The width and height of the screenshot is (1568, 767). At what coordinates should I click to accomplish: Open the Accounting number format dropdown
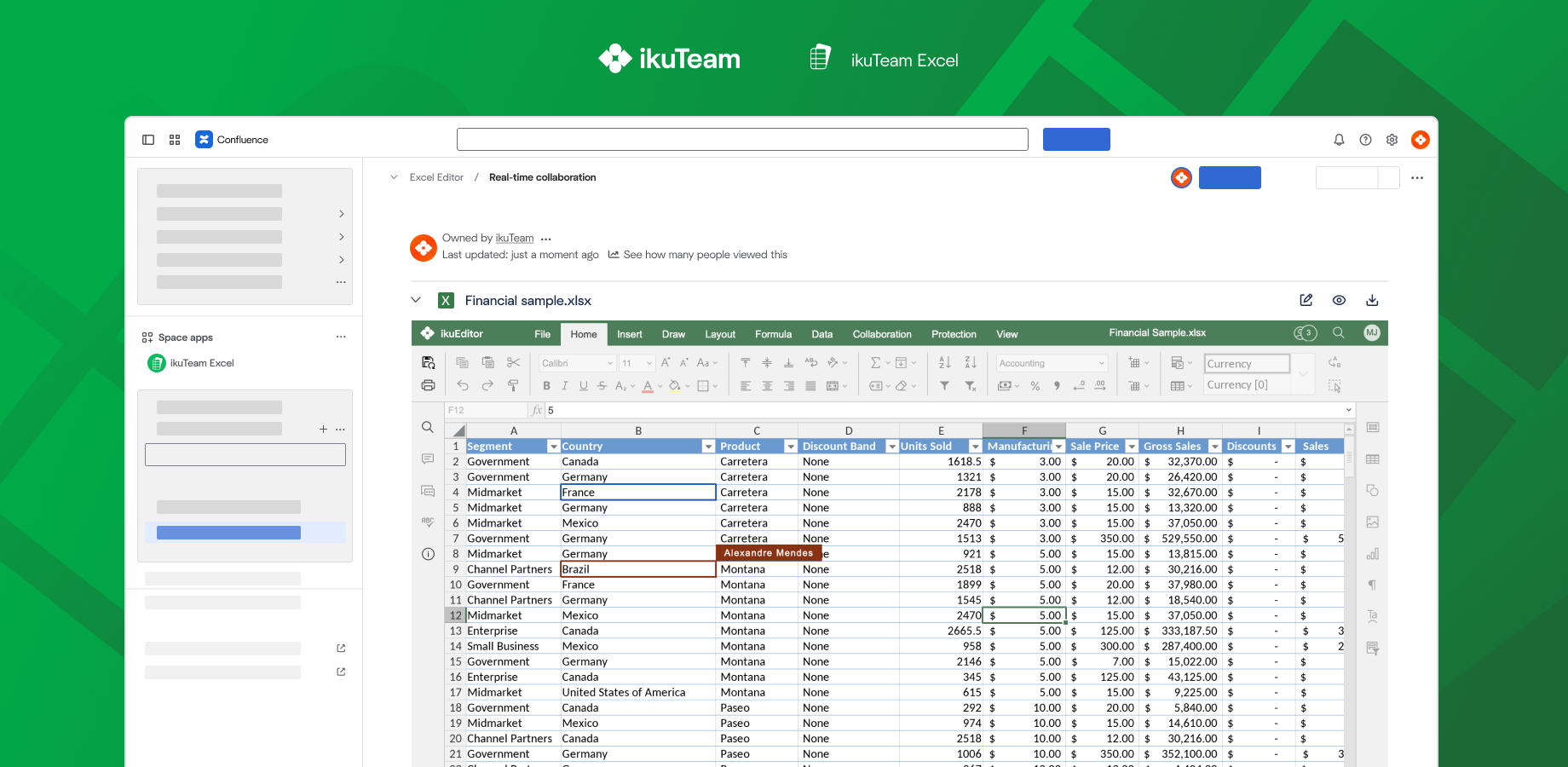(1051, 362)
